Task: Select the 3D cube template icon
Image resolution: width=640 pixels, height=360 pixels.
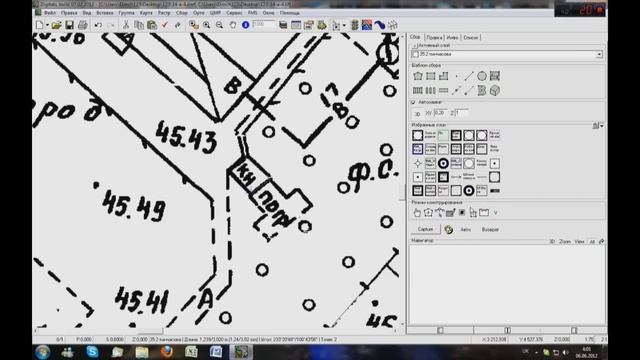Action: (x=495, y=90)
